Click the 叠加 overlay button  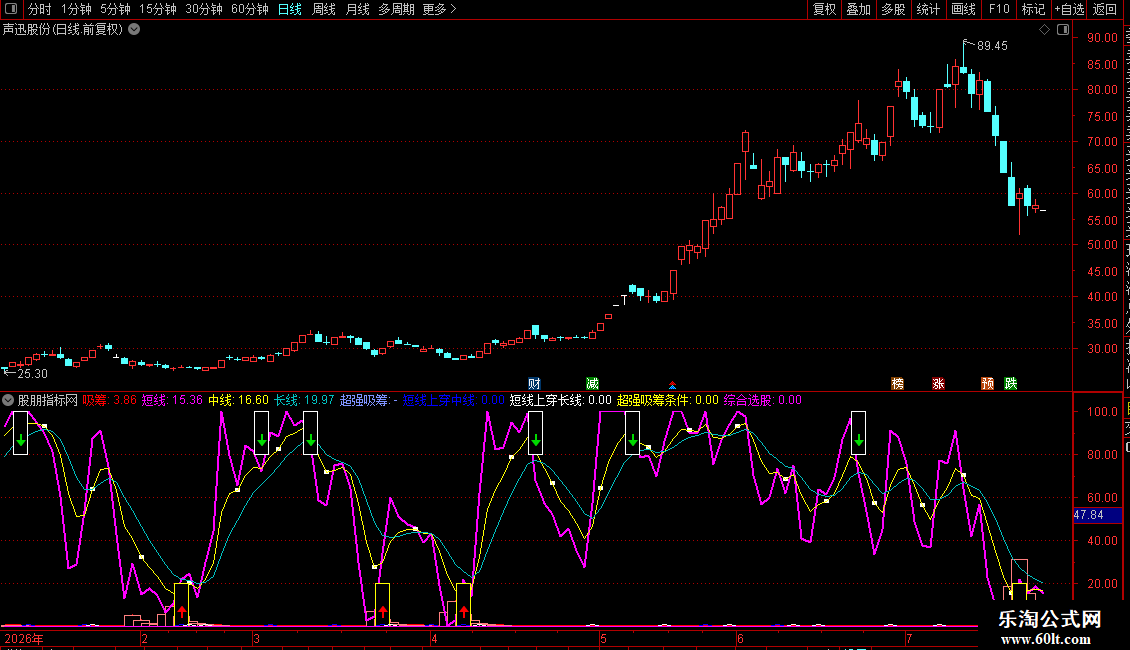click(858, 9)
